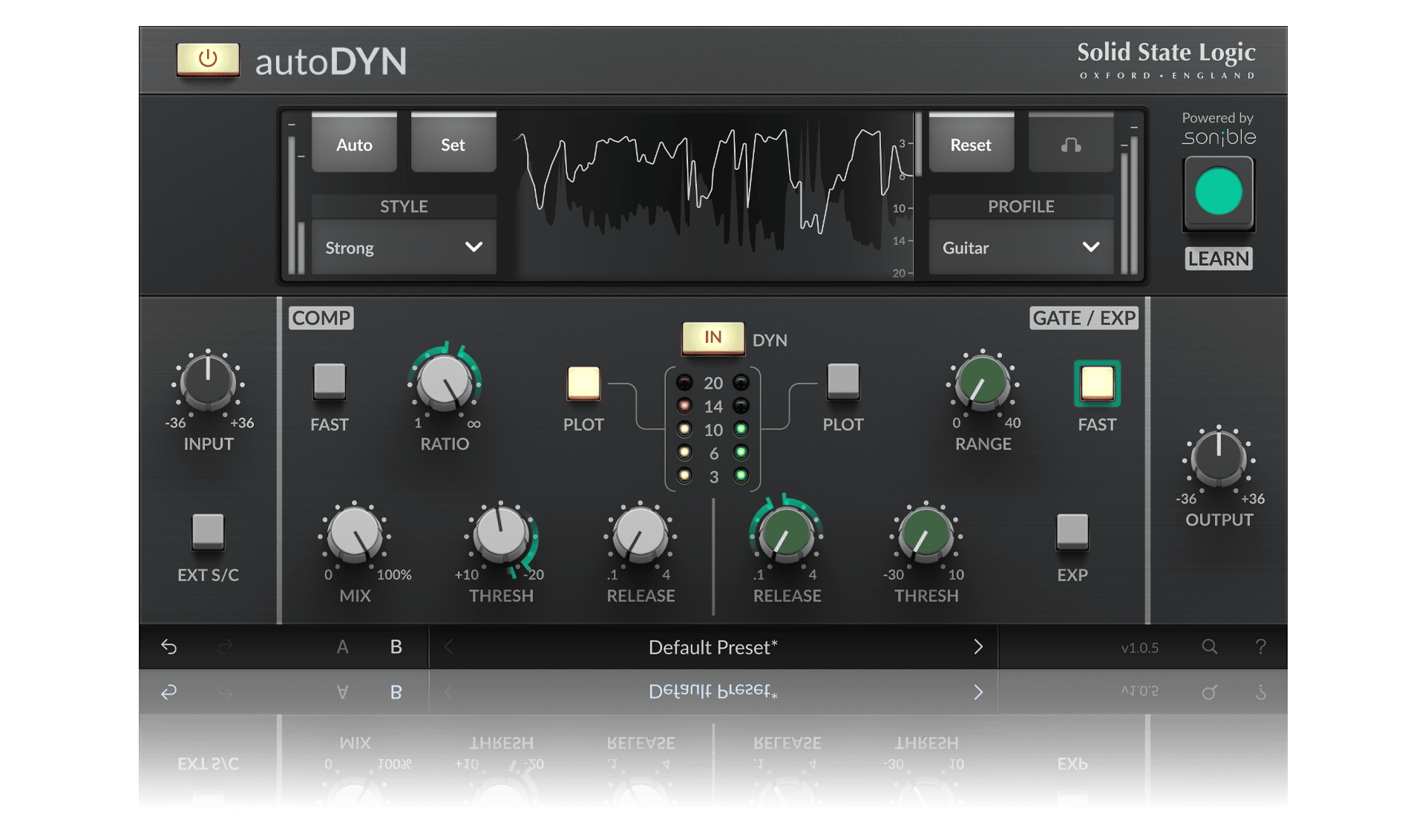Toggle the EXT S/C switch
The height and width of the screenshot is (840, 1425).
coord(208,531)
